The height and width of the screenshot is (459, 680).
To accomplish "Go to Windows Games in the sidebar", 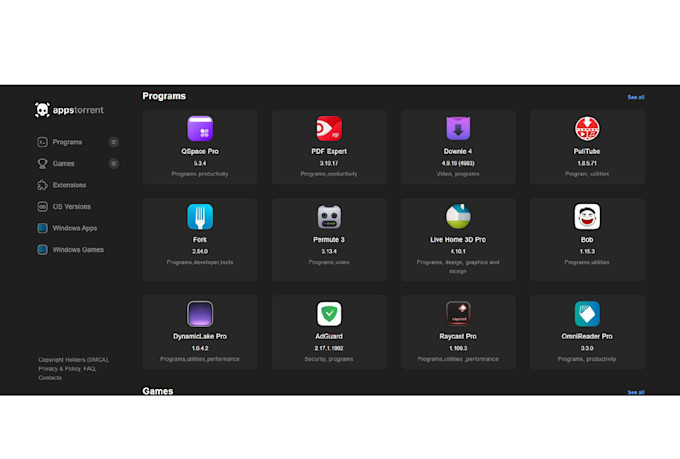I will pyautogui.click(x=78, y=249).
